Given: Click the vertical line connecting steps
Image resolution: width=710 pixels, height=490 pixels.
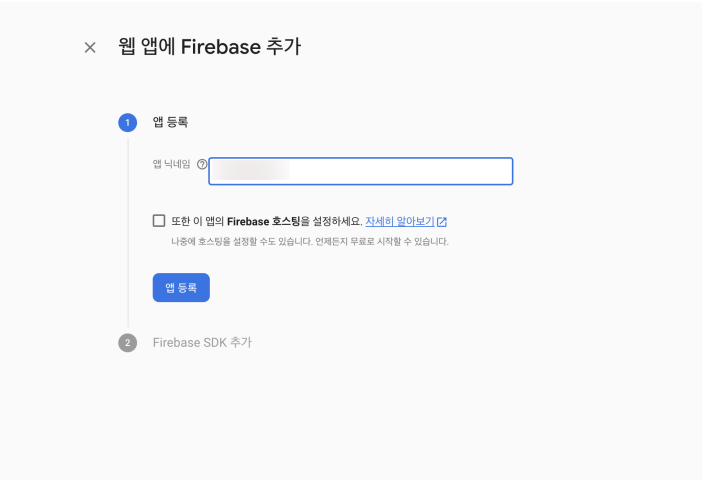Looking at the screenshot, I should [x=128, y=233].
